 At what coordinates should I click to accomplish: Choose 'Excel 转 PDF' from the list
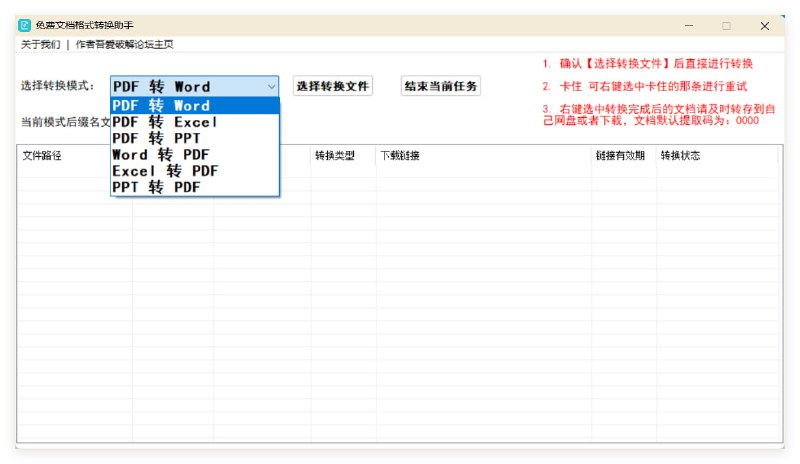pyautogui.click(x=195, y=171)
